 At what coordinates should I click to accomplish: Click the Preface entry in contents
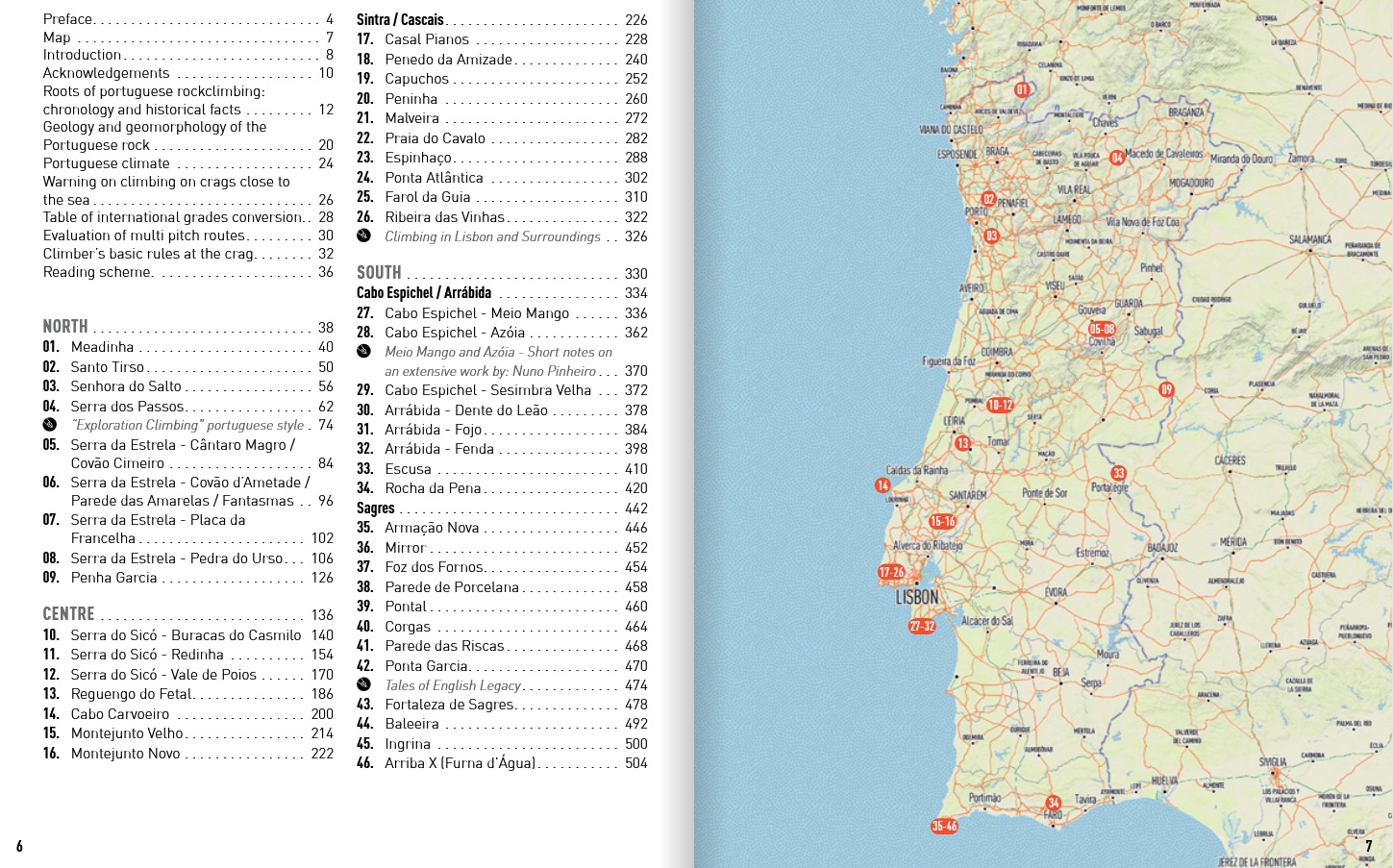tap(67, 19)
